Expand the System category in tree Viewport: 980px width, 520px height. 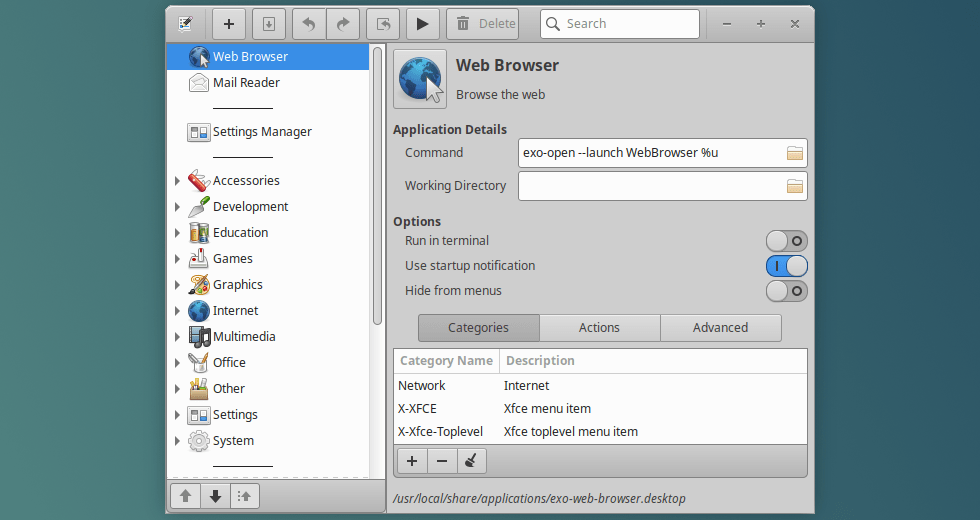(x=177, y=441)
